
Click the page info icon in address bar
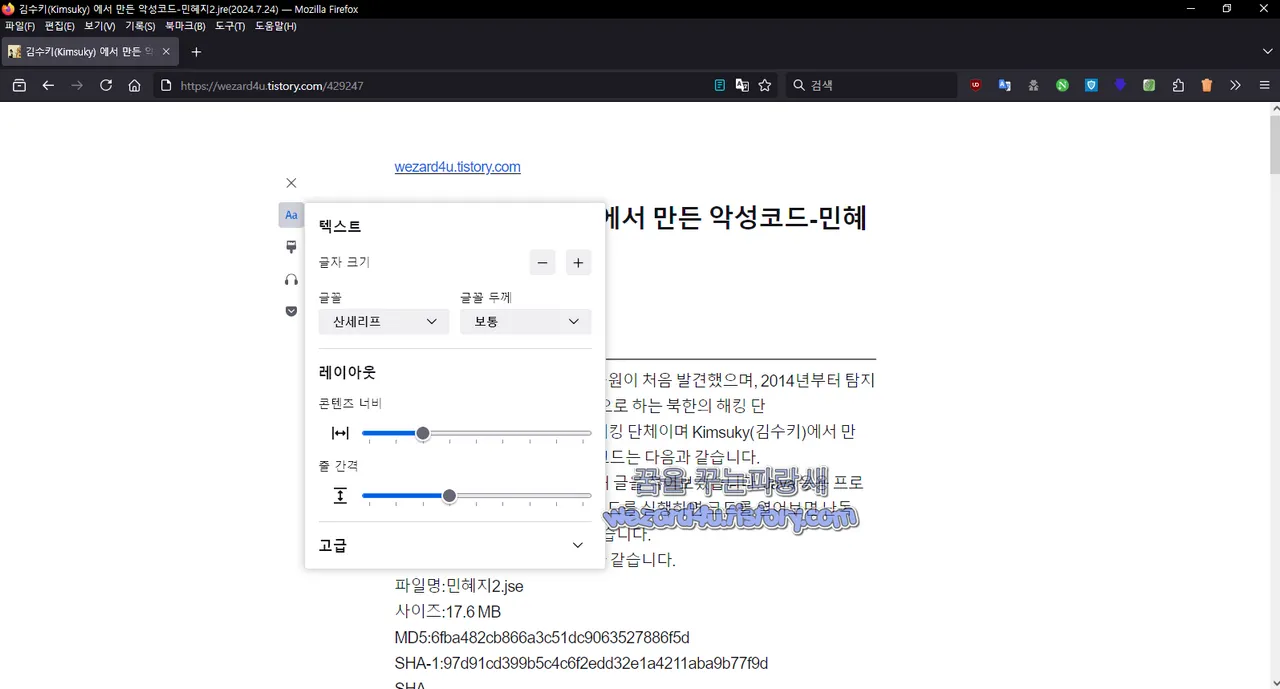pyautogui.click(x=166, y=86)
